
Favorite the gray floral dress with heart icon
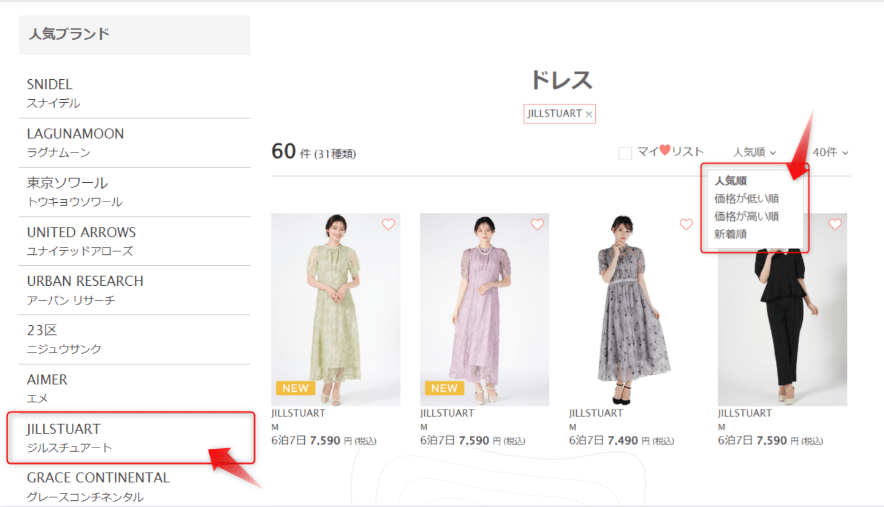pos(686,224)
